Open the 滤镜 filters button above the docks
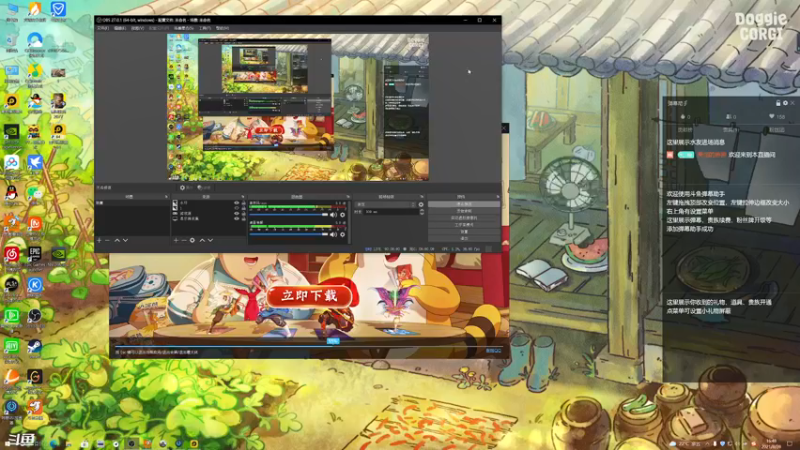800x450 pixels. pyautogui.click(x=204, y=188)
